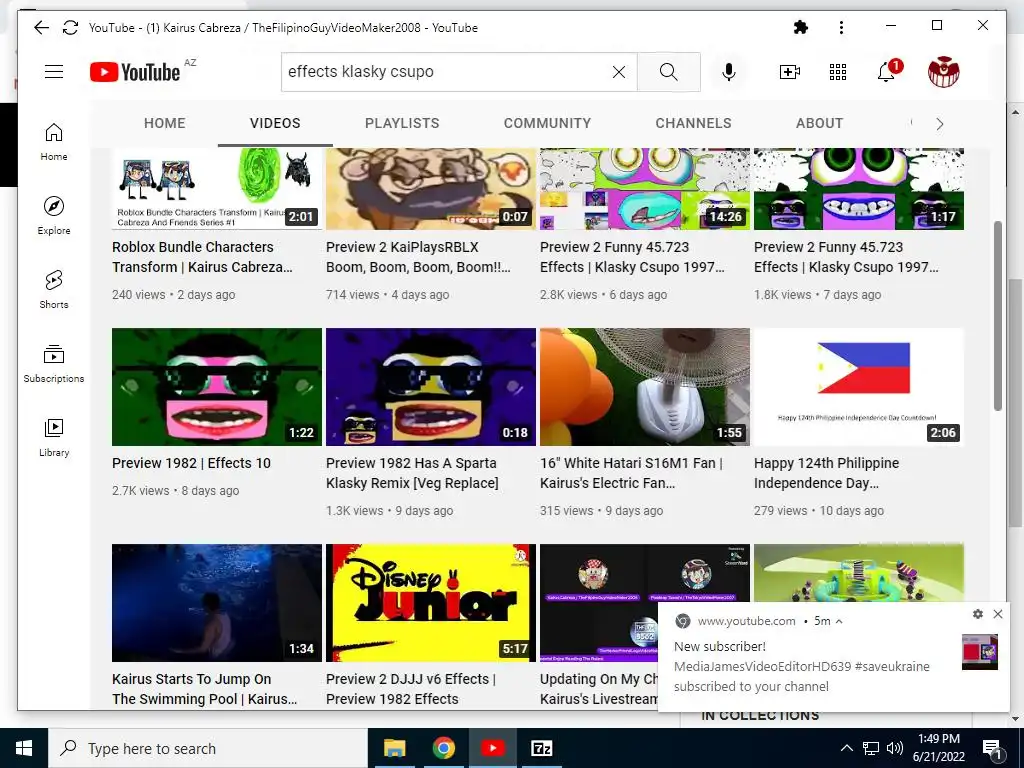
Task: Open the account avatar menu
Action: [944, 72]
